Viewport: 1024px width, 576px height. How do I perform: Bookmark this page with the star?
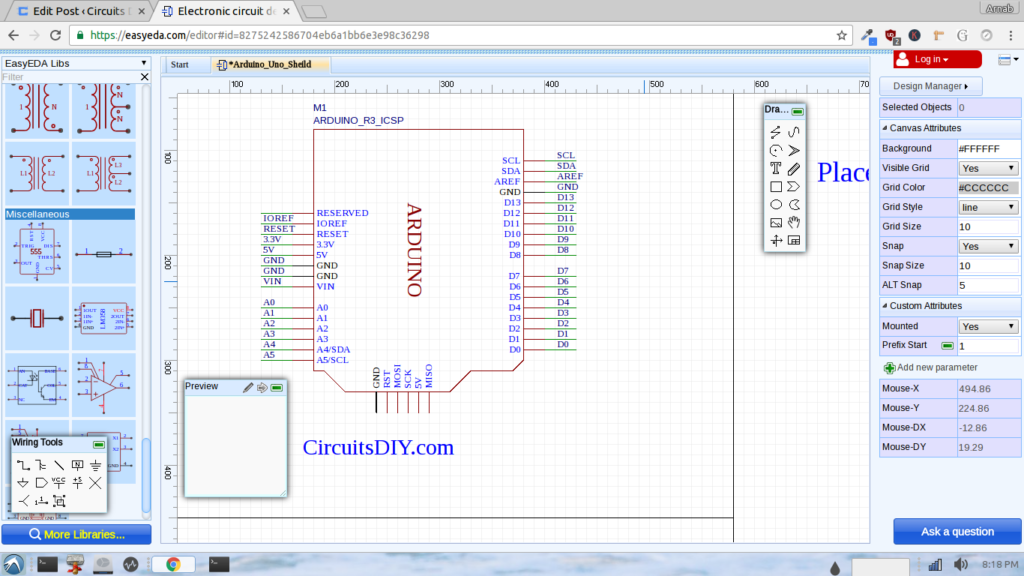pos(842,35)
